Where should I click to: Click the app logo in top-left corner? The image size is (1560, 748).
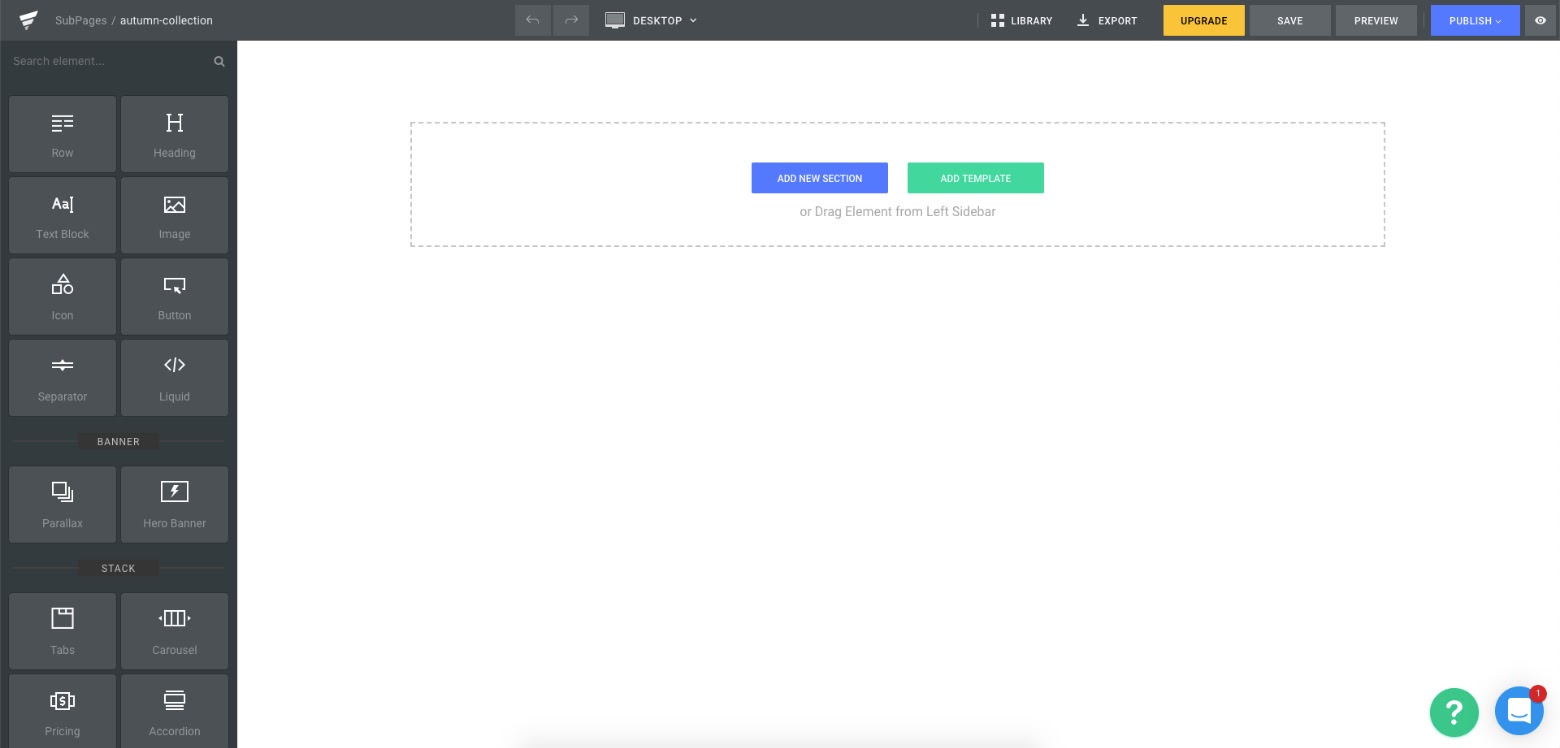coord(28,20)
